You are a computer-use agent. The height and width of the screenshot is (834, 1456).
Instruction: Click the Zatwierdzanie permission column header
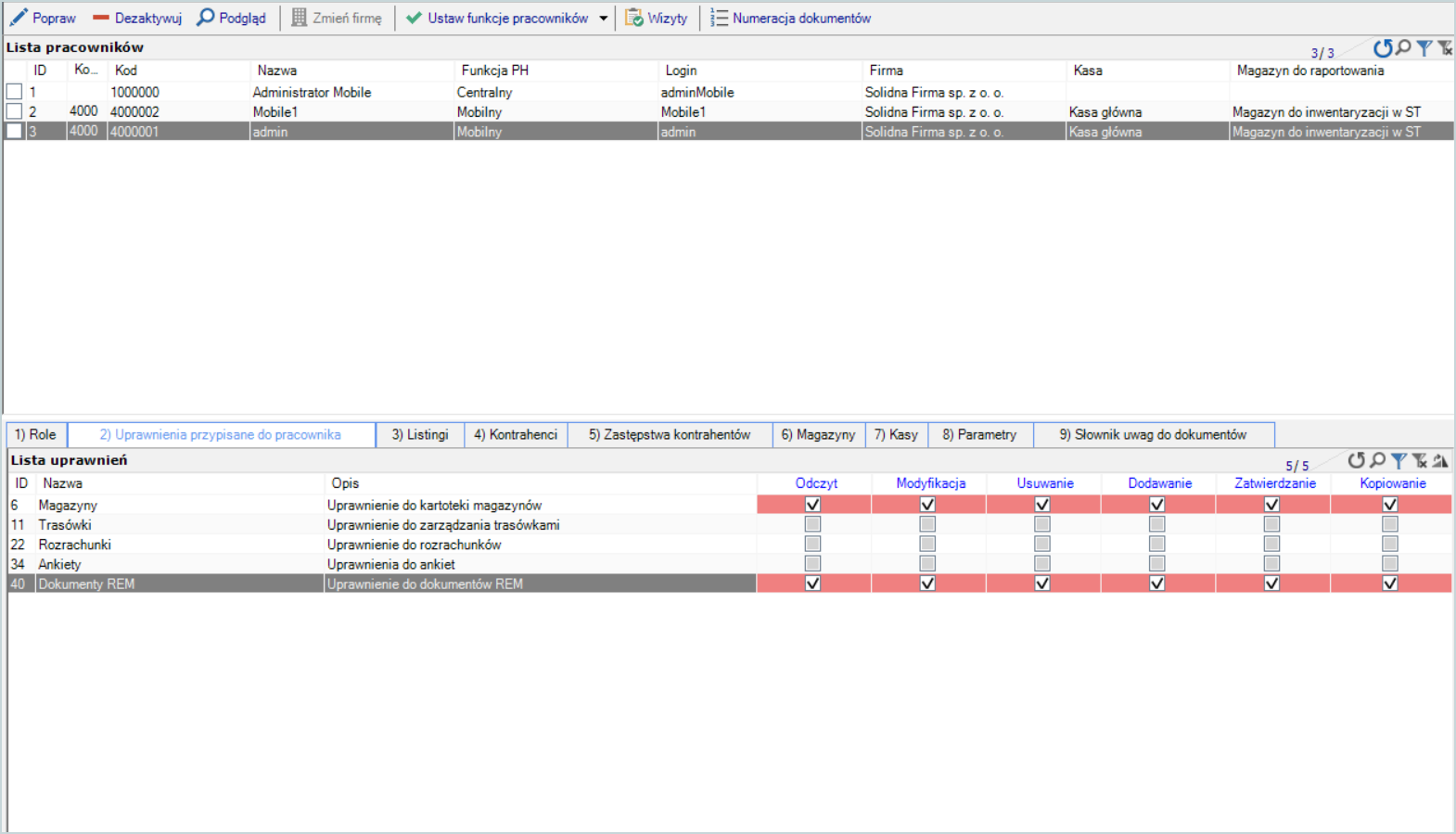1274,483
